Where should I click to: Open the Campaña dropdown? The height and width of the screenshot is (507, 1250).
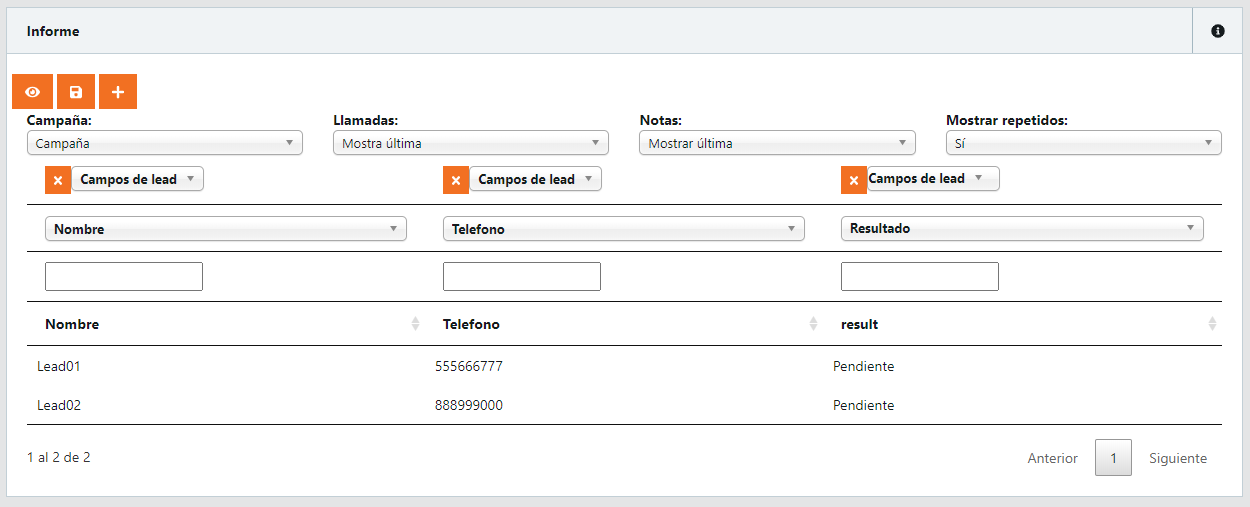coord(165,143)
